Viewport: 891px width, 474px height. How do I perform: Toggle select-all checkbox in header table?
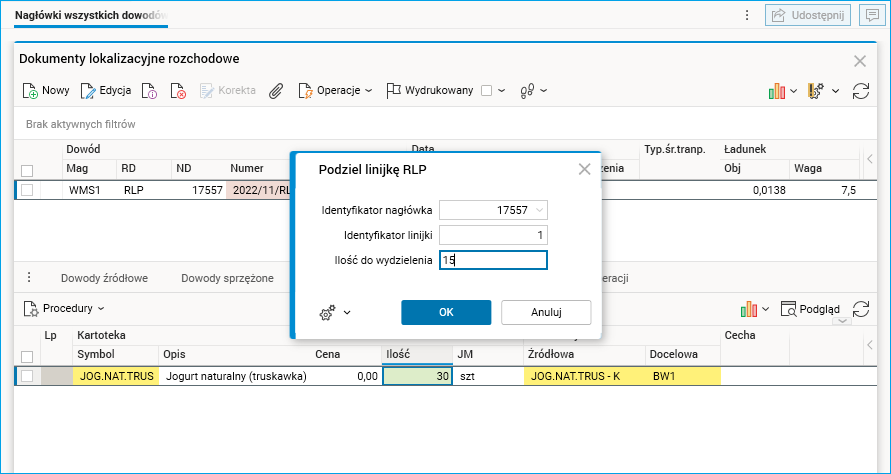tap(27, 171)
